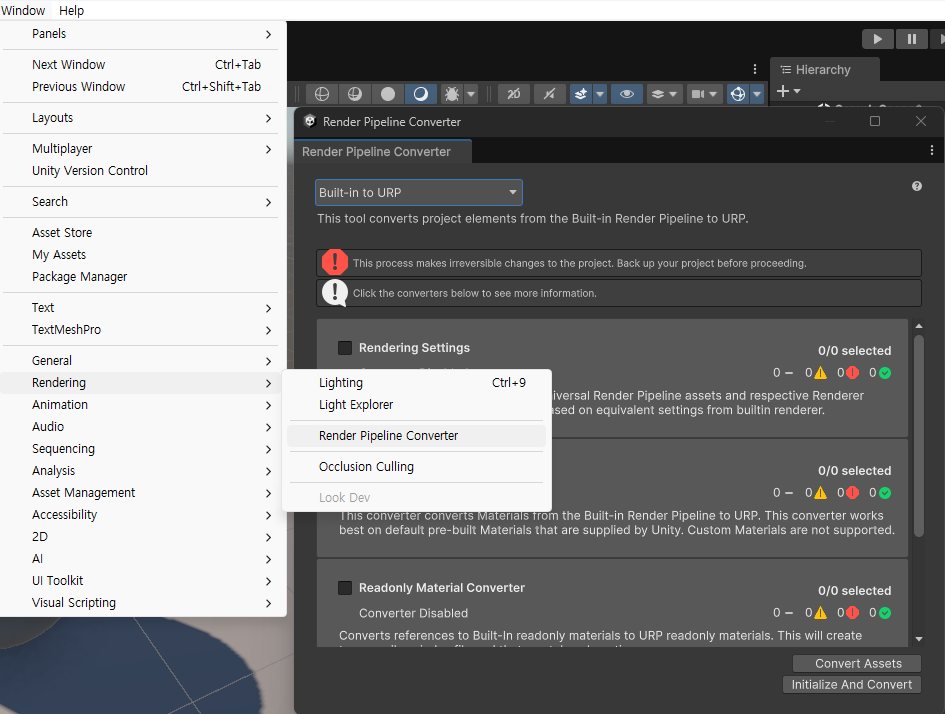Click Rendering Settings error count icon

[852, 373]
